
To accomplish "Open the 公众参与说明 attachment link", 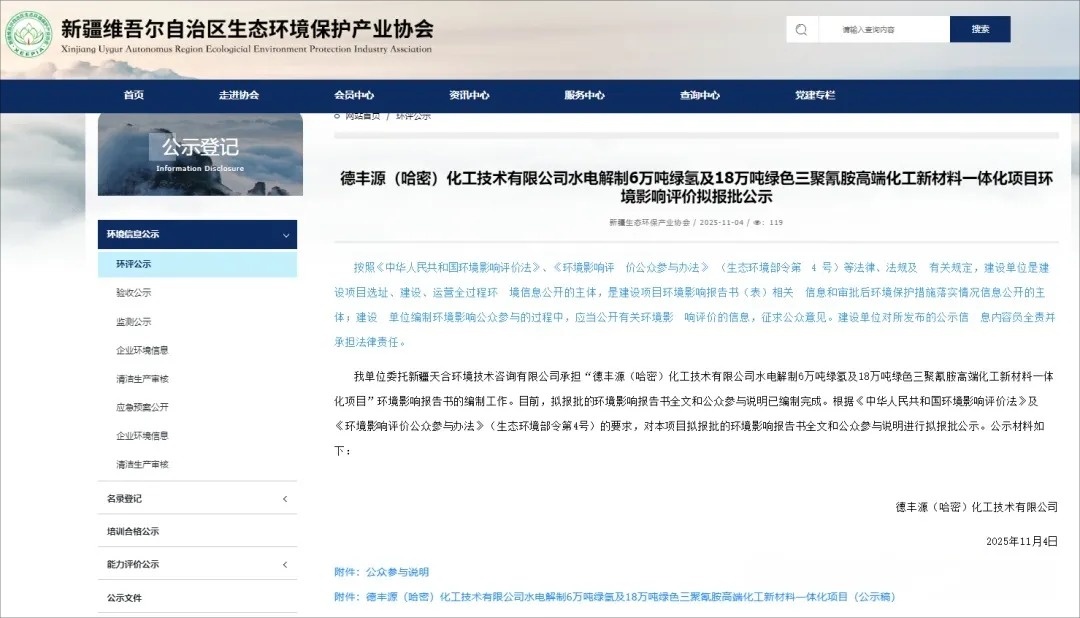I will 397,572.
